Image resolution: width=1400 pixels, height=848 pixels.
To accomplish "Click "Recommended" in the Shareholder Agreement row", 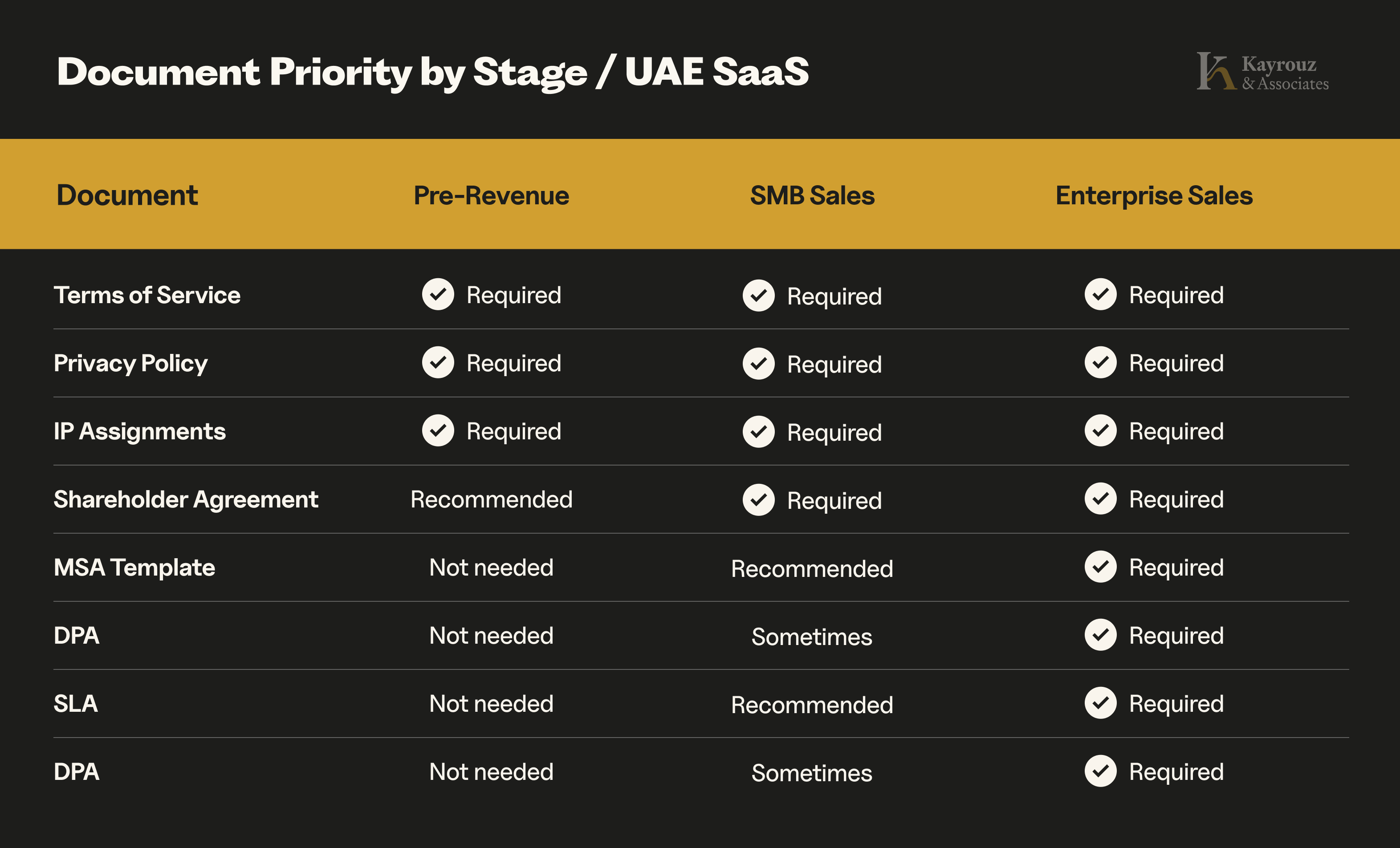I will (x=491, y=500).
